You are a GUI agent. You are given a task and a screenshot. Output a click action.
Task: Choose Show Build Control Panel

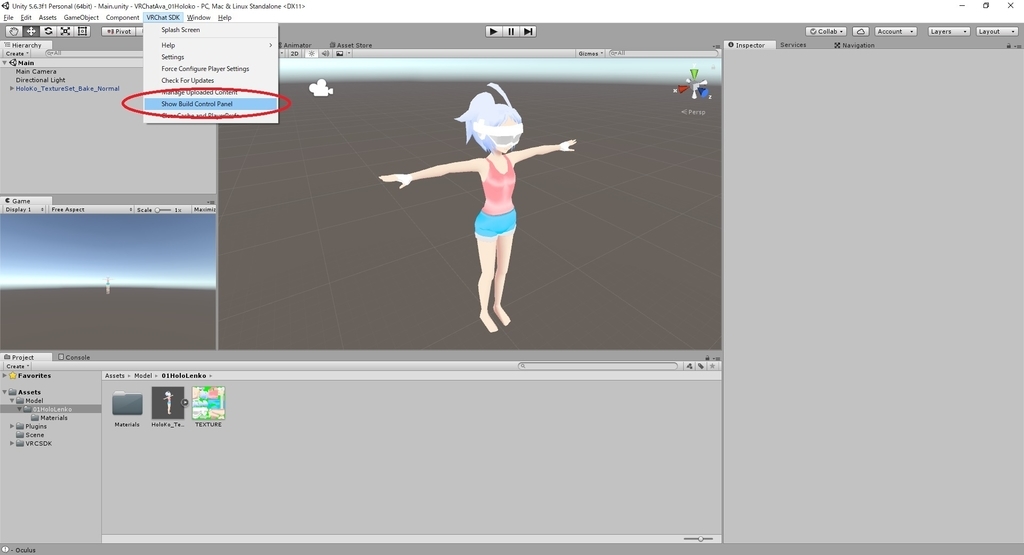[x=211, y=104]
